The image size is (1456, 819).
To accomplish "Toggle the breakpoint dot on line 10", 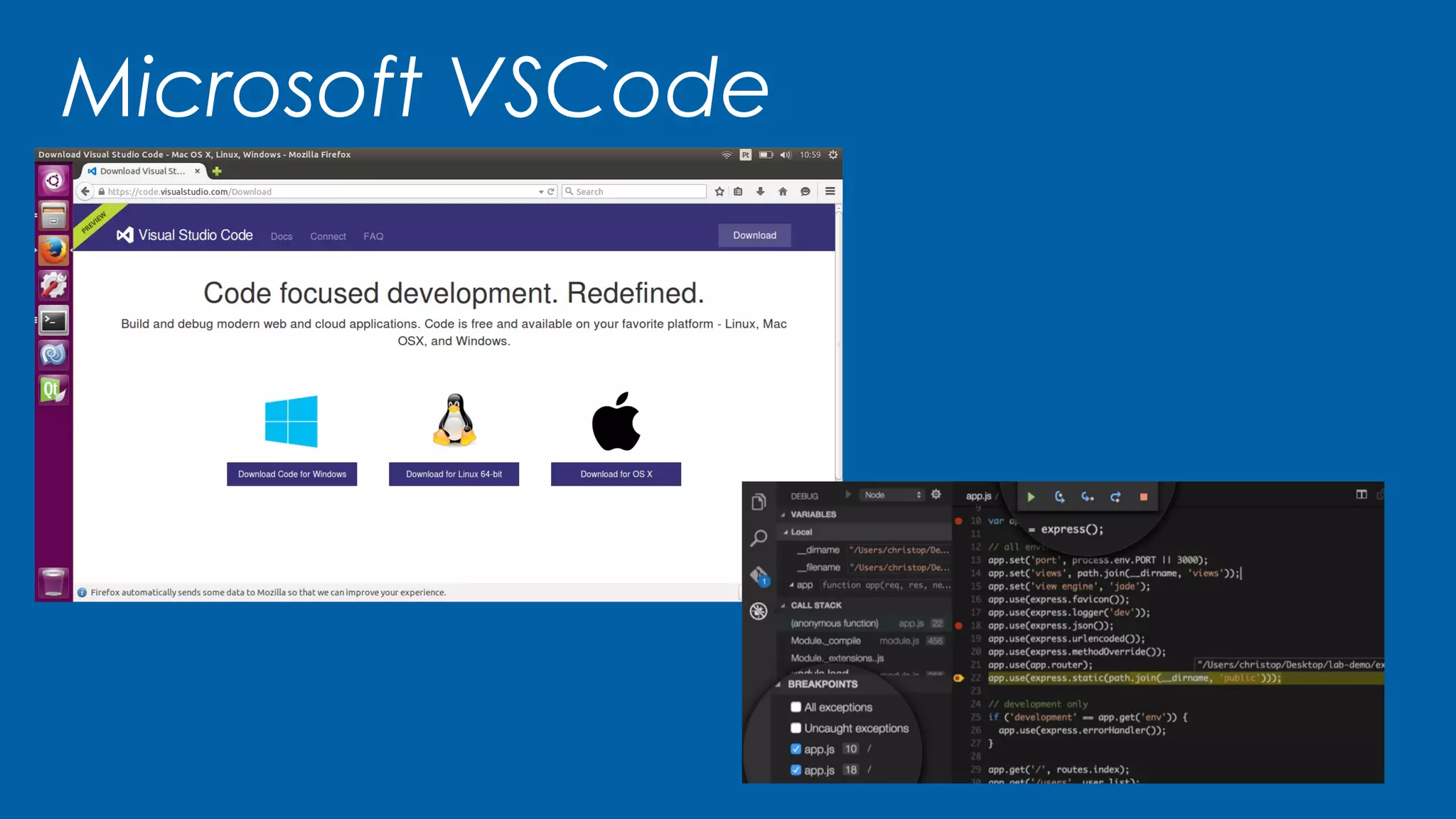I will (958, 521).
